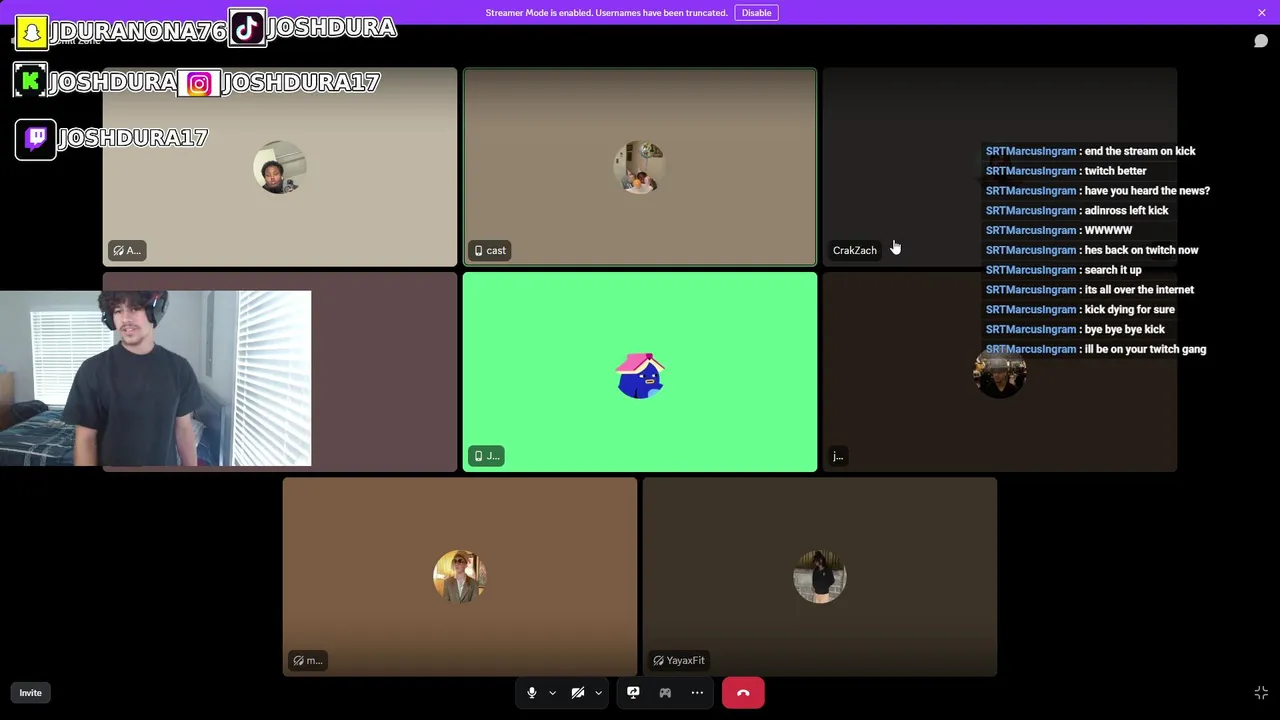Click avatar in the dark j... tile

(x=1000, y=372)
